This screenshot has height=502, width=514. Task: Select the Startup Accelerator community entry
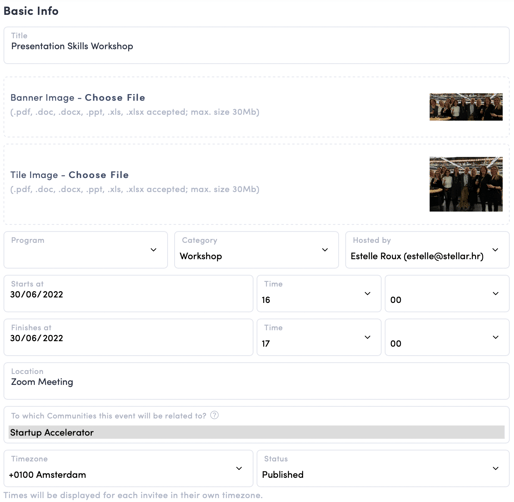[256, 432]
